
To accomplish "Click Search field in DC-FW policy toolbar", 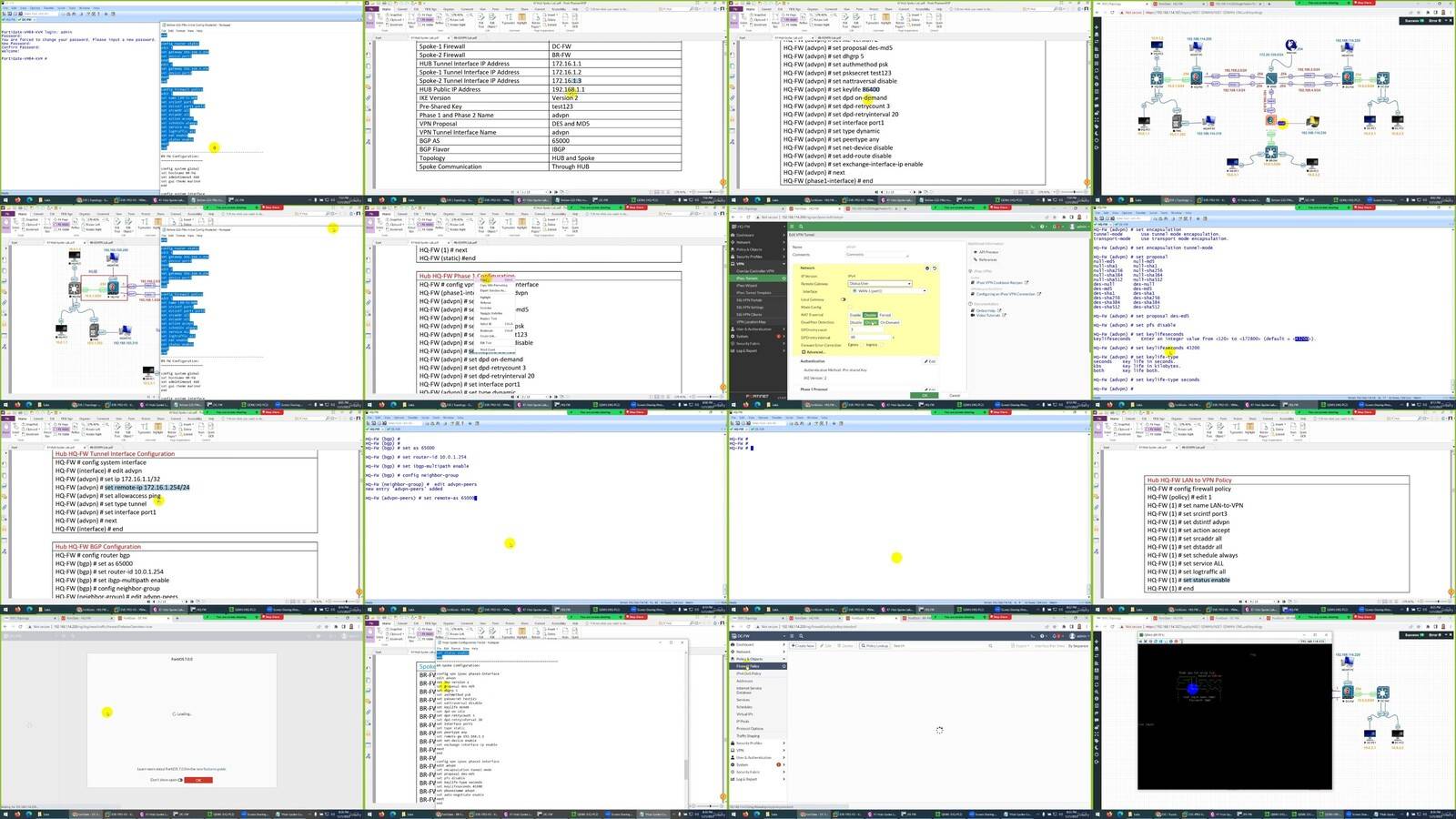I will pos(942,645).
